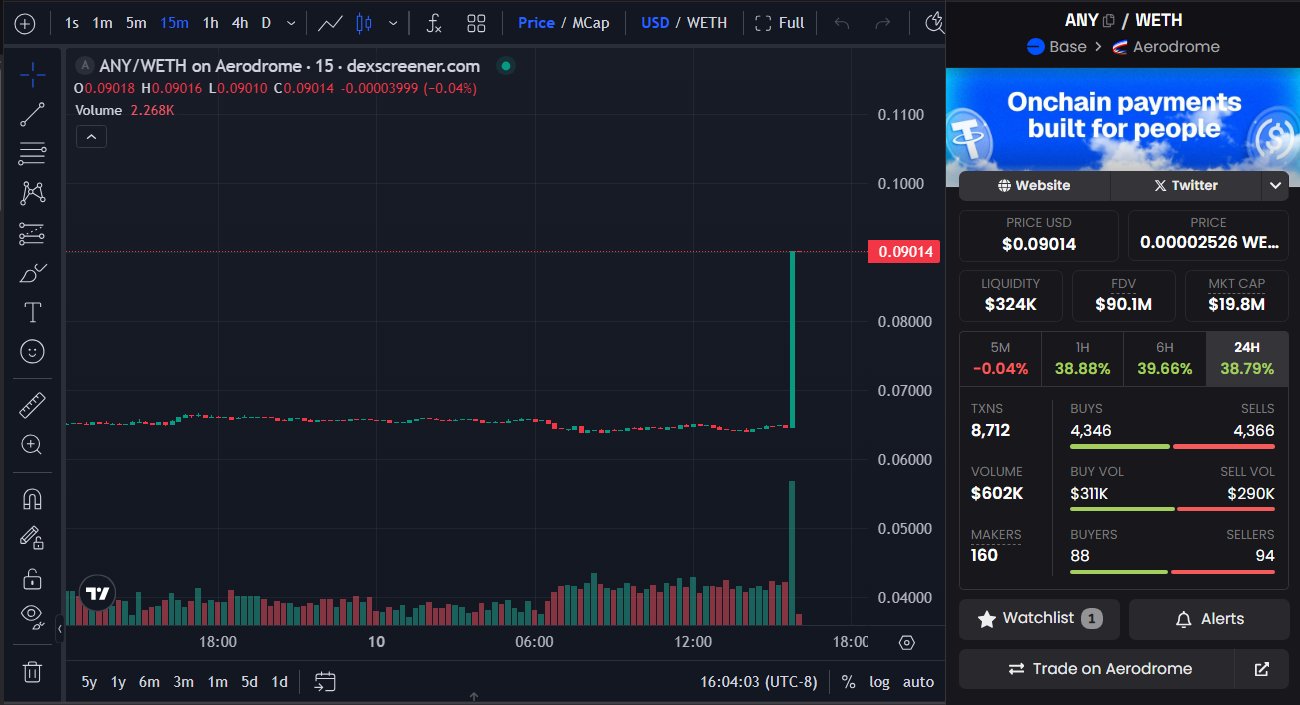Toggle the log scale
This screenshot has width=1300, height=705.
[x=879, y=682]
